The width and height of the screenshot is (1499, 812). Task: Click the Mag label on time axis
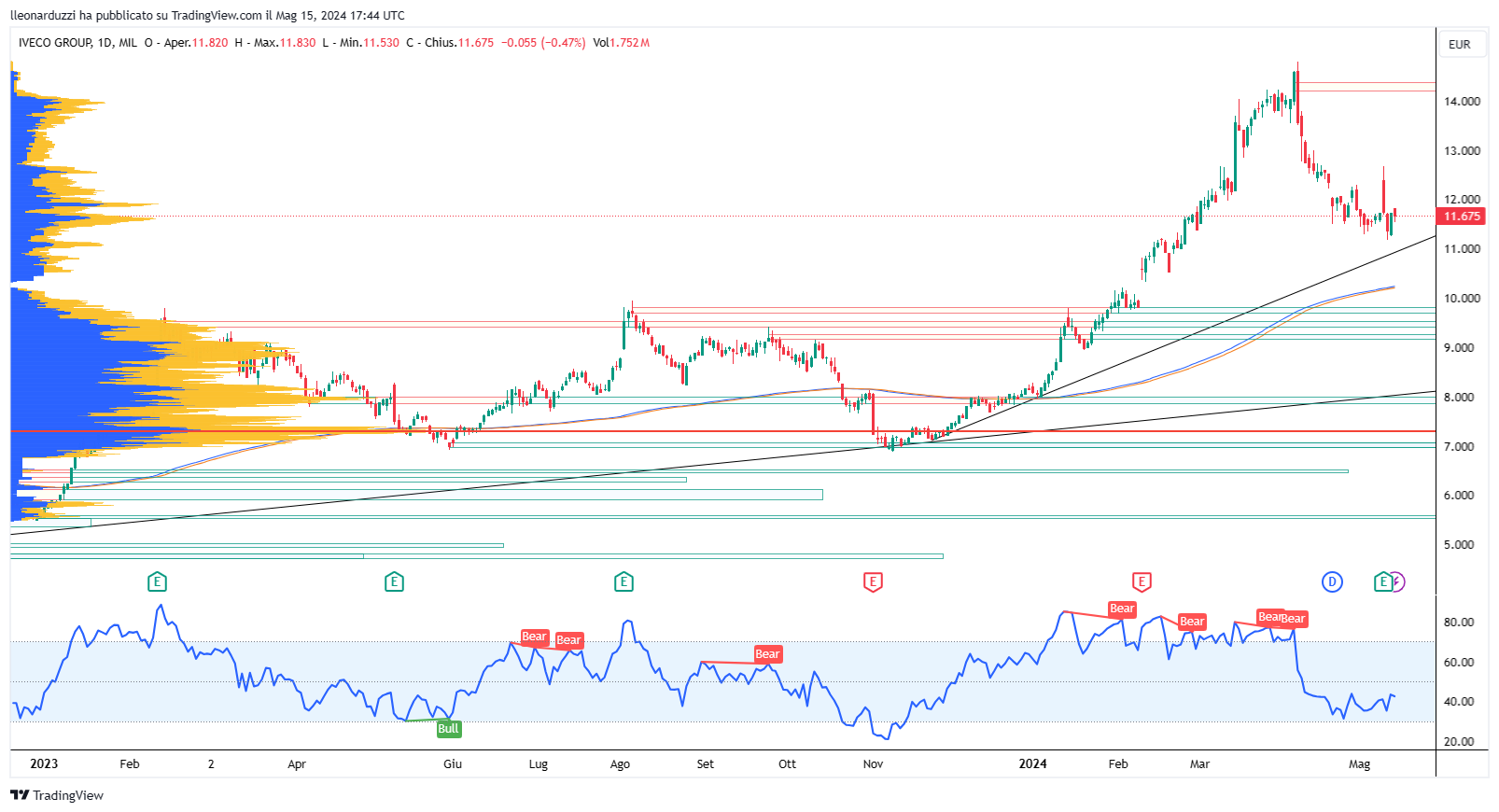pyautogui.click(x=1360, y=764)
